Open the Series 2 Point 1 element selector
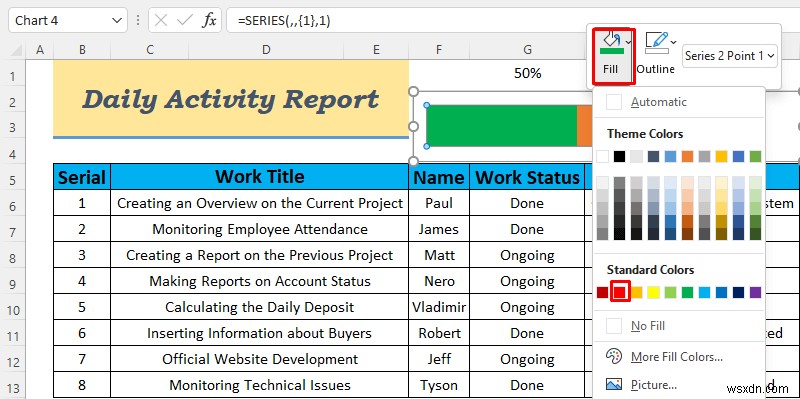Viewport: 800px width, 399px height. [730, 56]
